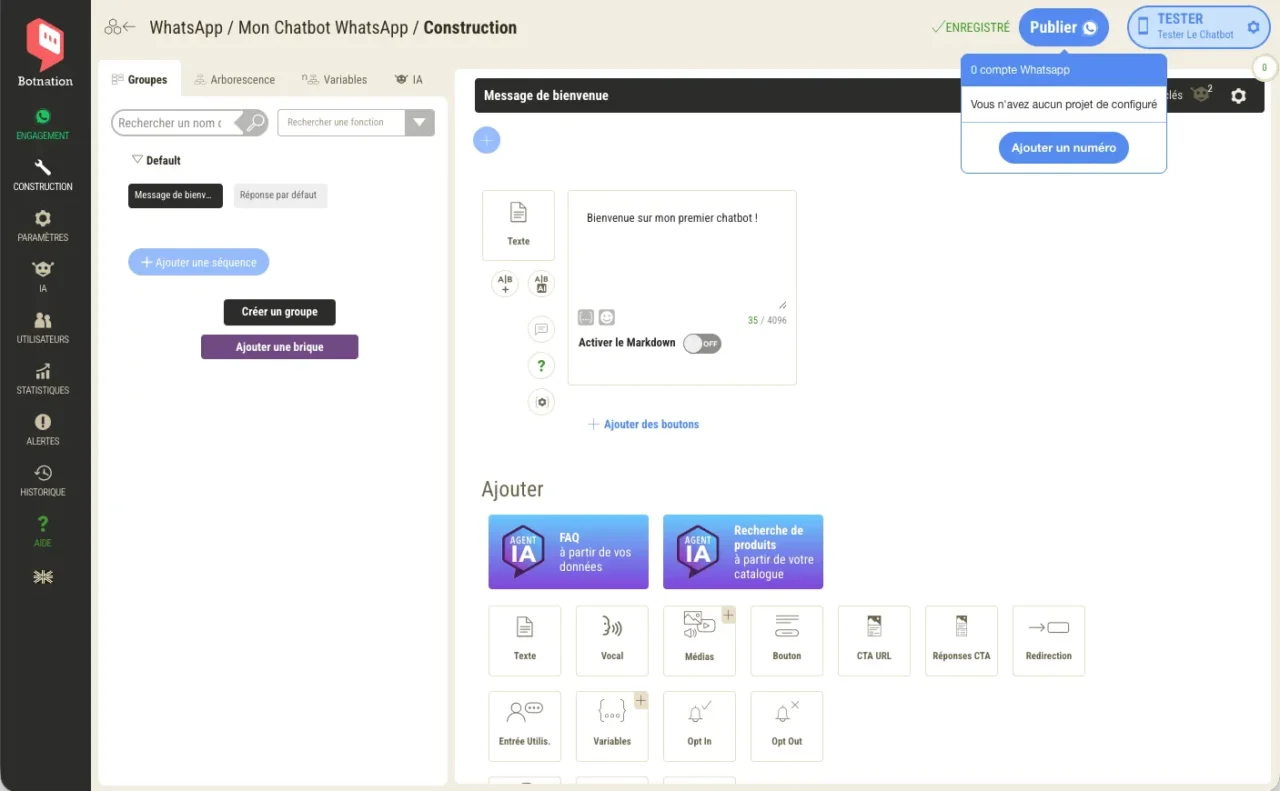Open the Rechercher une fonction dropdown
Screen dimensions: 1280x791
pos(420,123)
